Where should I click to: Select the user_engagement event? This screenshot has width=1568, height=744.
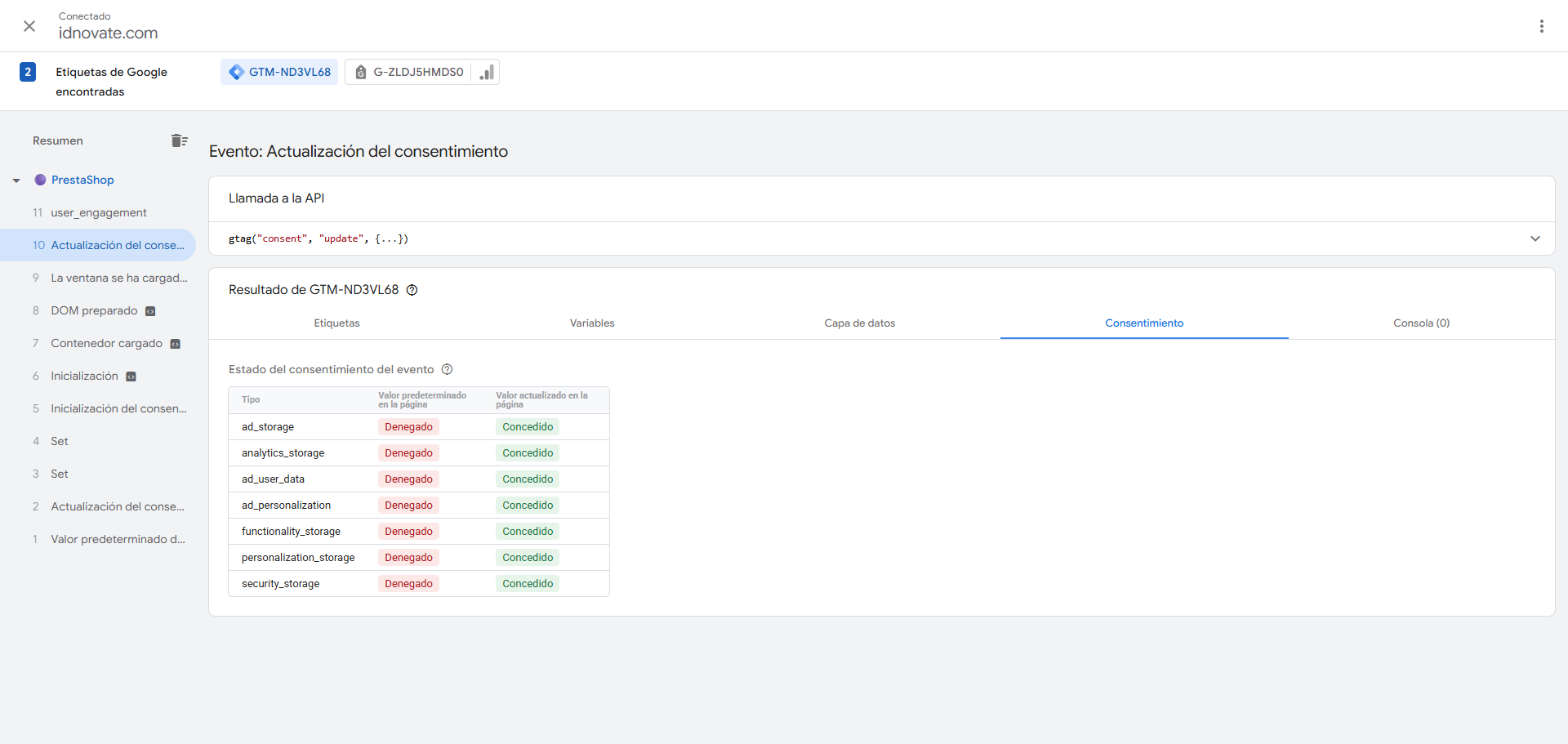pos(99,212)
